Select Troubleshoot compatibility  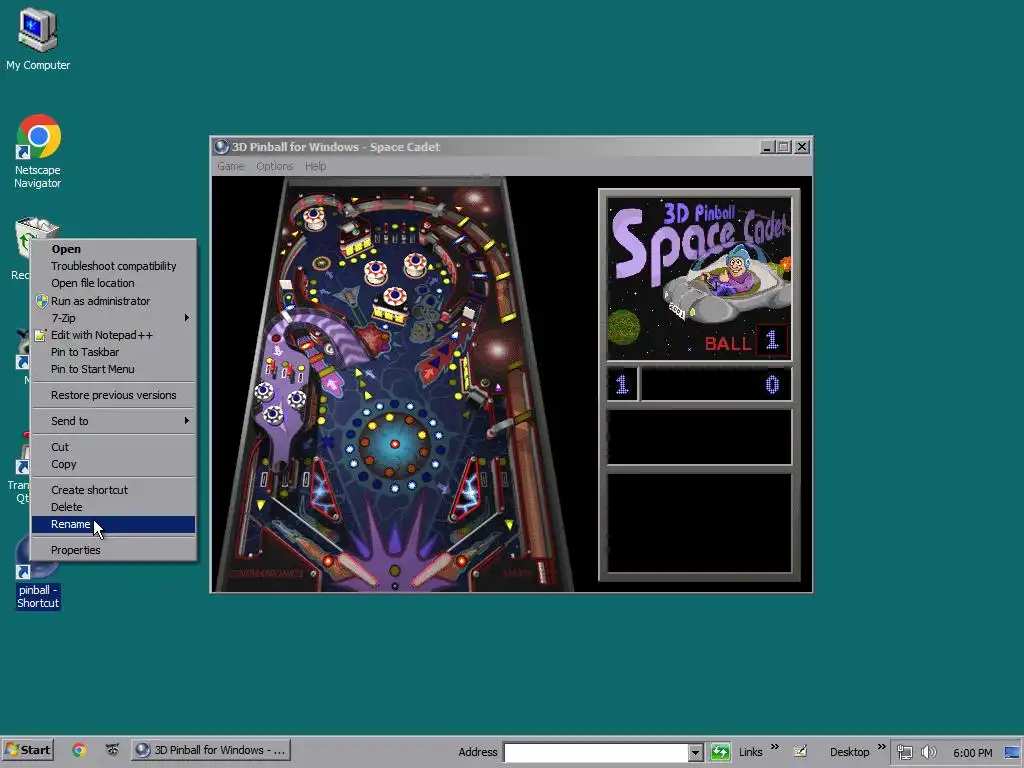113,266
